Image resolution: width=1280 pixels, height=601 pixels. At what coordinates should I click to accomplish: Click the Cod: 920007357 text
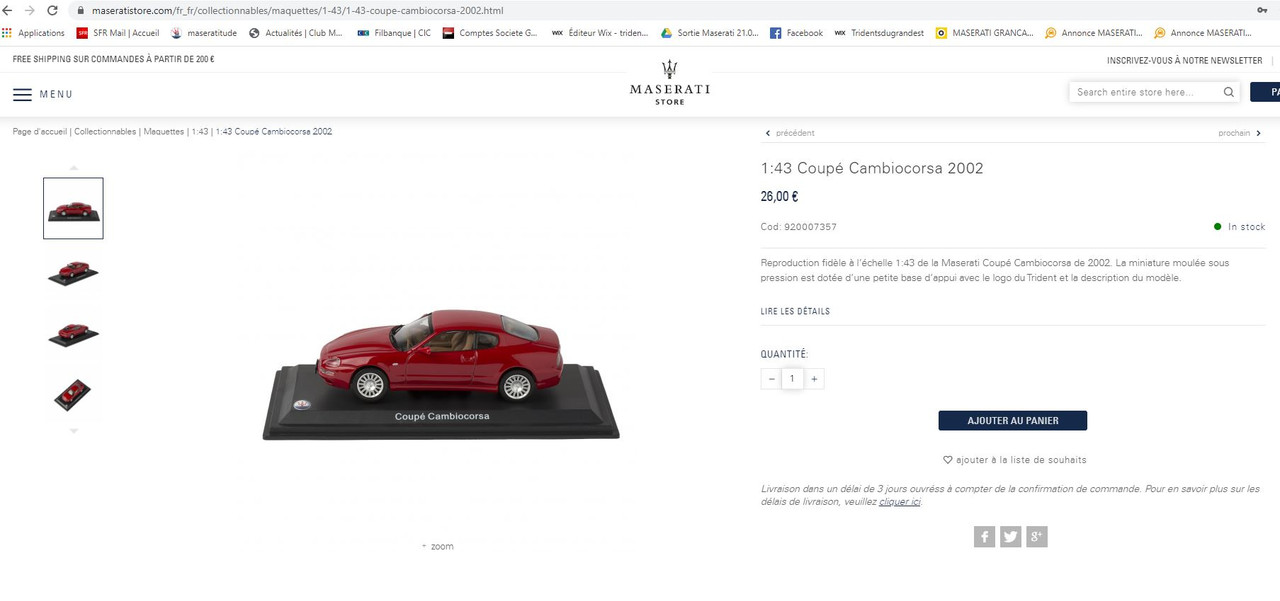pos(798,227)
